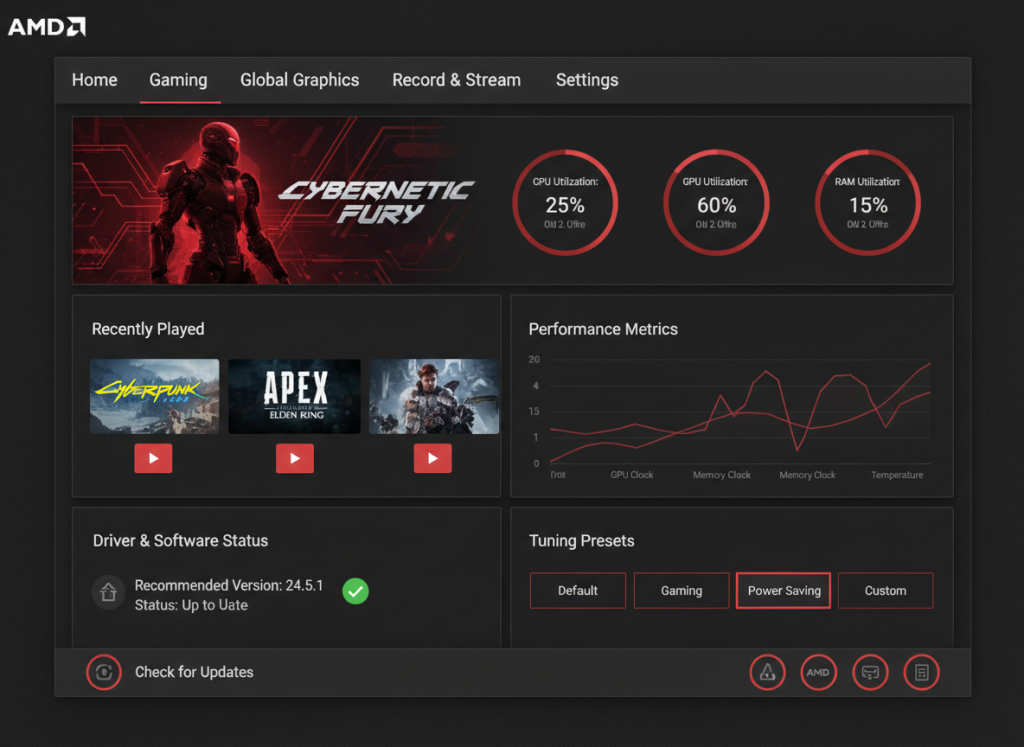This screenshot has height=747, width=1024.
Task: Open the chat message icon in bottom bar
Action: coord(871,672)
